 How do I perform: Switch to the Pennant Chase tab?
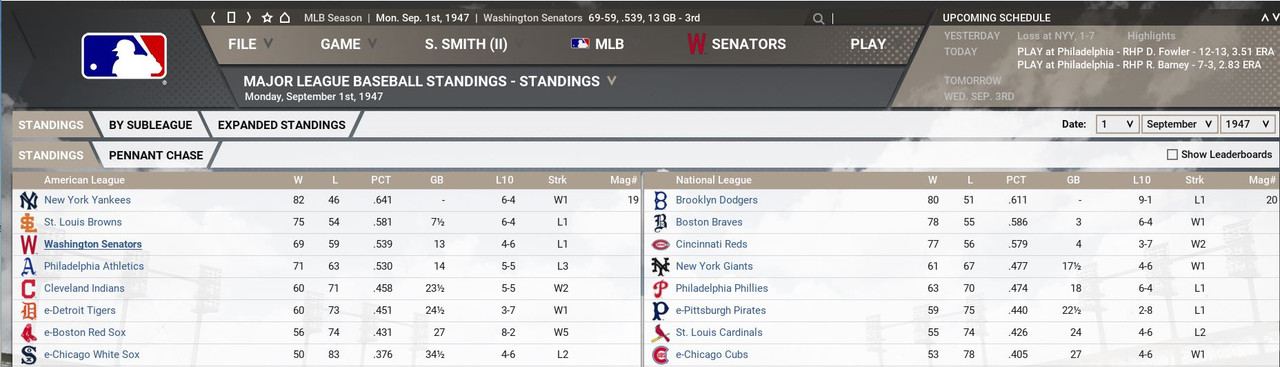(x=156, y=155)
